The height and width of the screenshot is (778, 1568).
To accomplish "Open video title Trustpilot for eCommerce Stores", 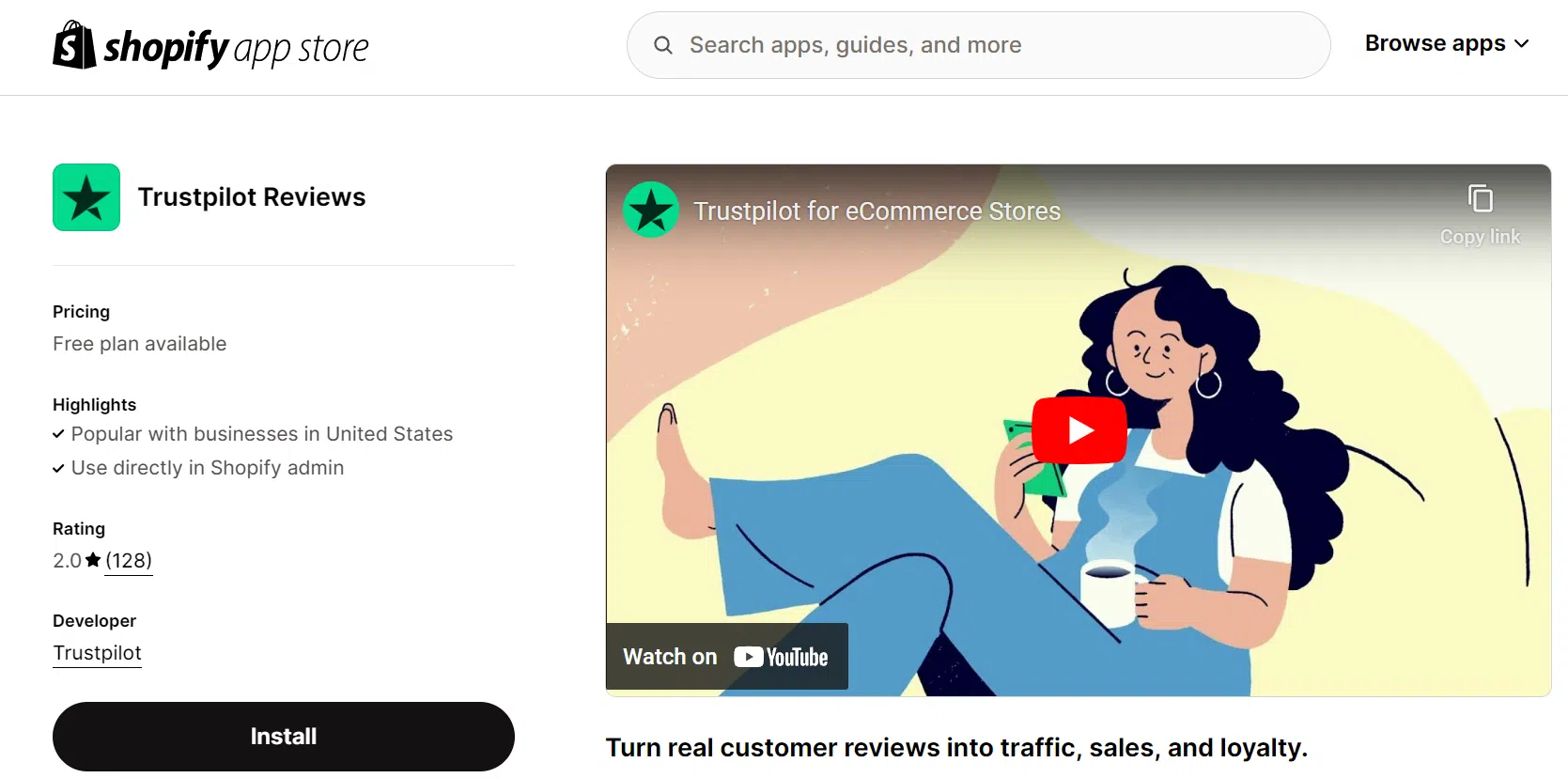I will (x=877, y=211).
